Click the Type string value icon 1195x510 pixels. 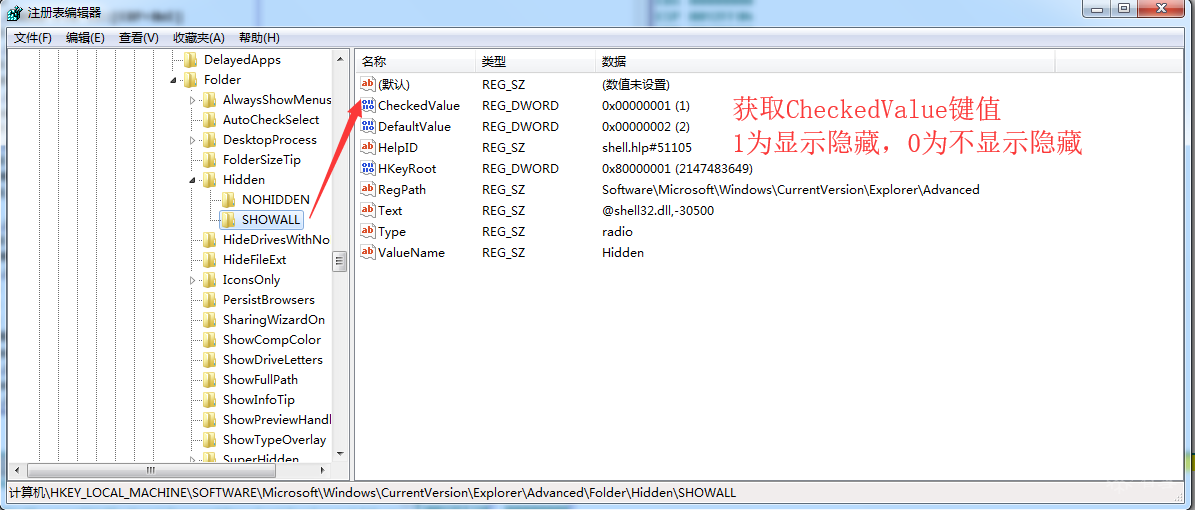point(367,231)
